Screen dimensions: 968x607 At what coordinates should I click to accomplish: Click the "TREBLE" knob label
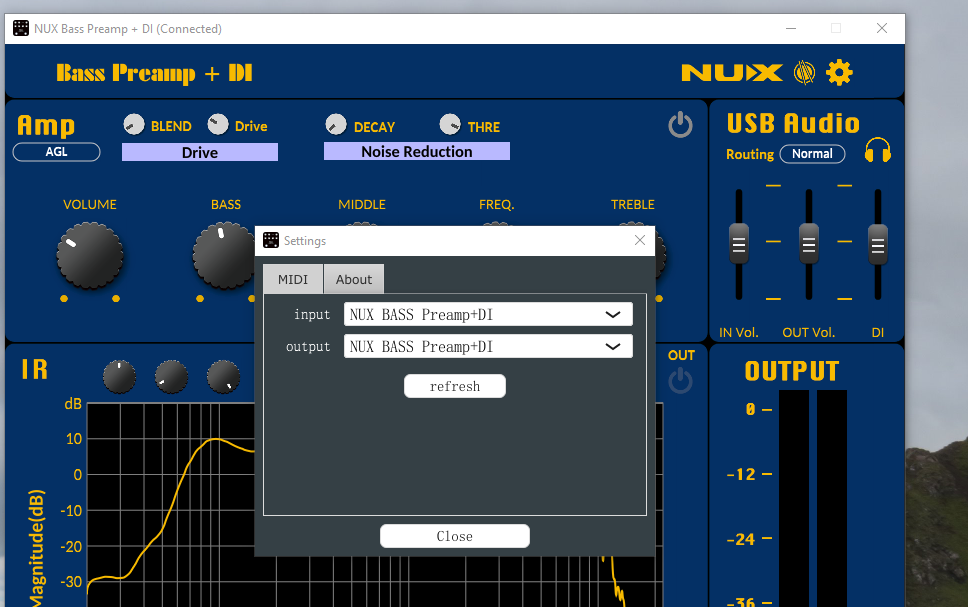coord(633,204)
